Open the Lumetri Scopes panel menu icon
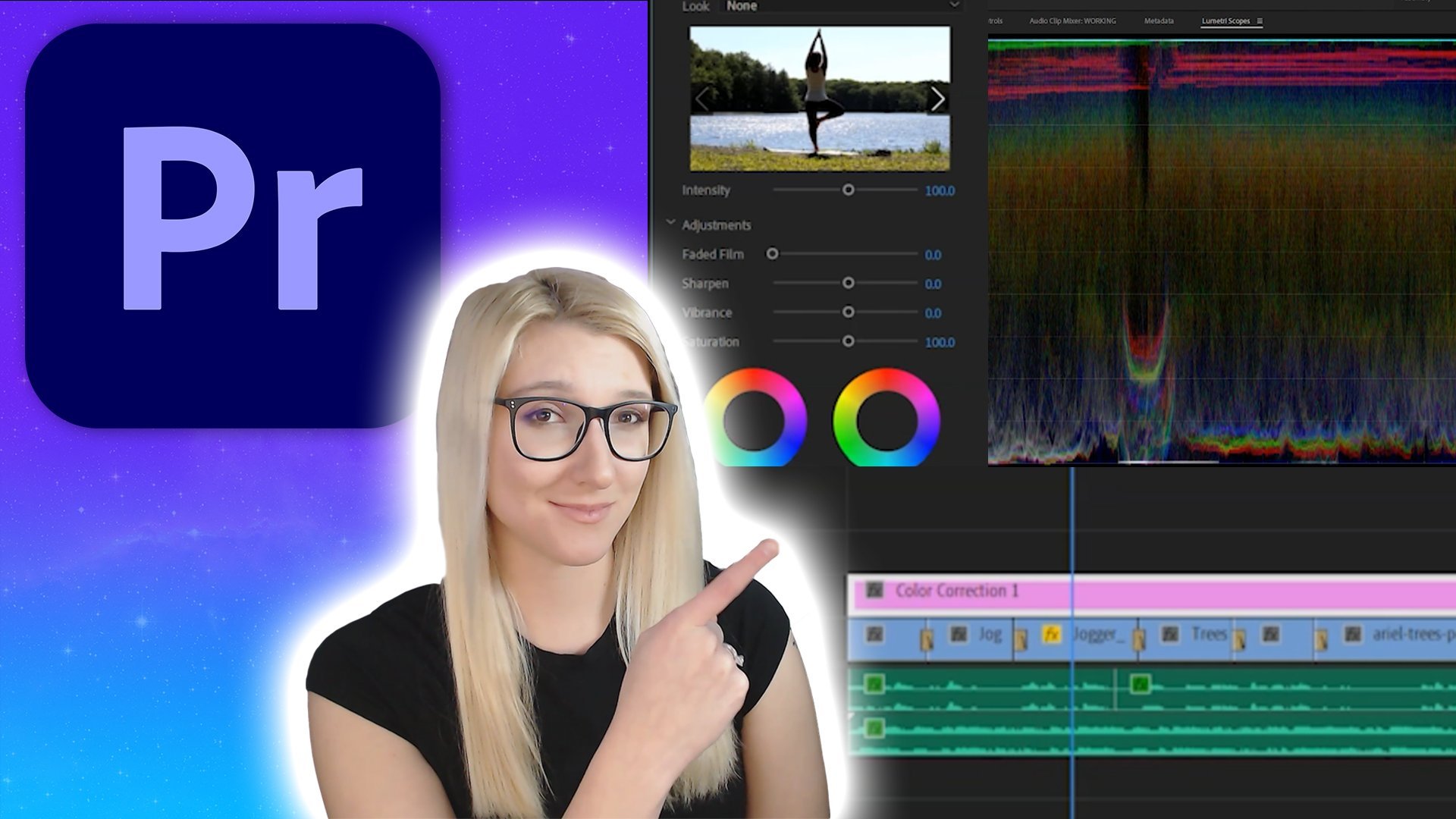The height and width of the screenshot is (819, 1456). [x=1260, y=21]
